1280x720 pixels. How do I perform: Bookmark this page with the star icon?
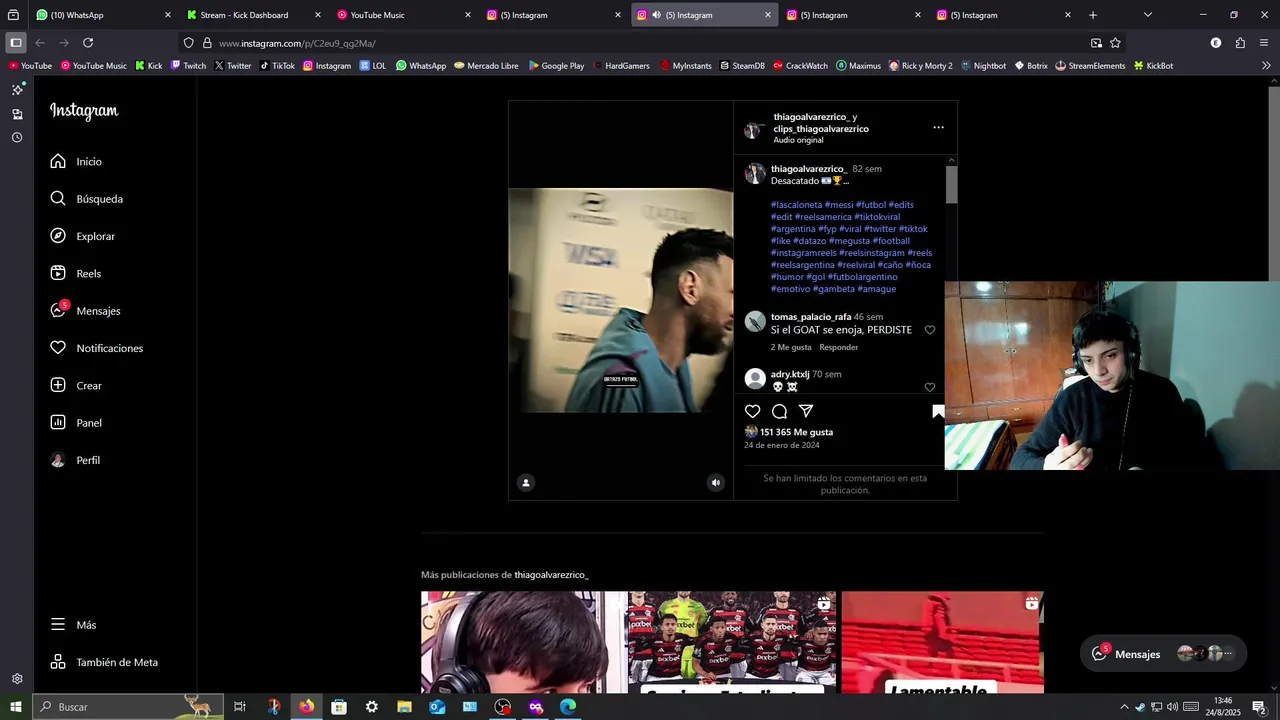point(1115,43)
